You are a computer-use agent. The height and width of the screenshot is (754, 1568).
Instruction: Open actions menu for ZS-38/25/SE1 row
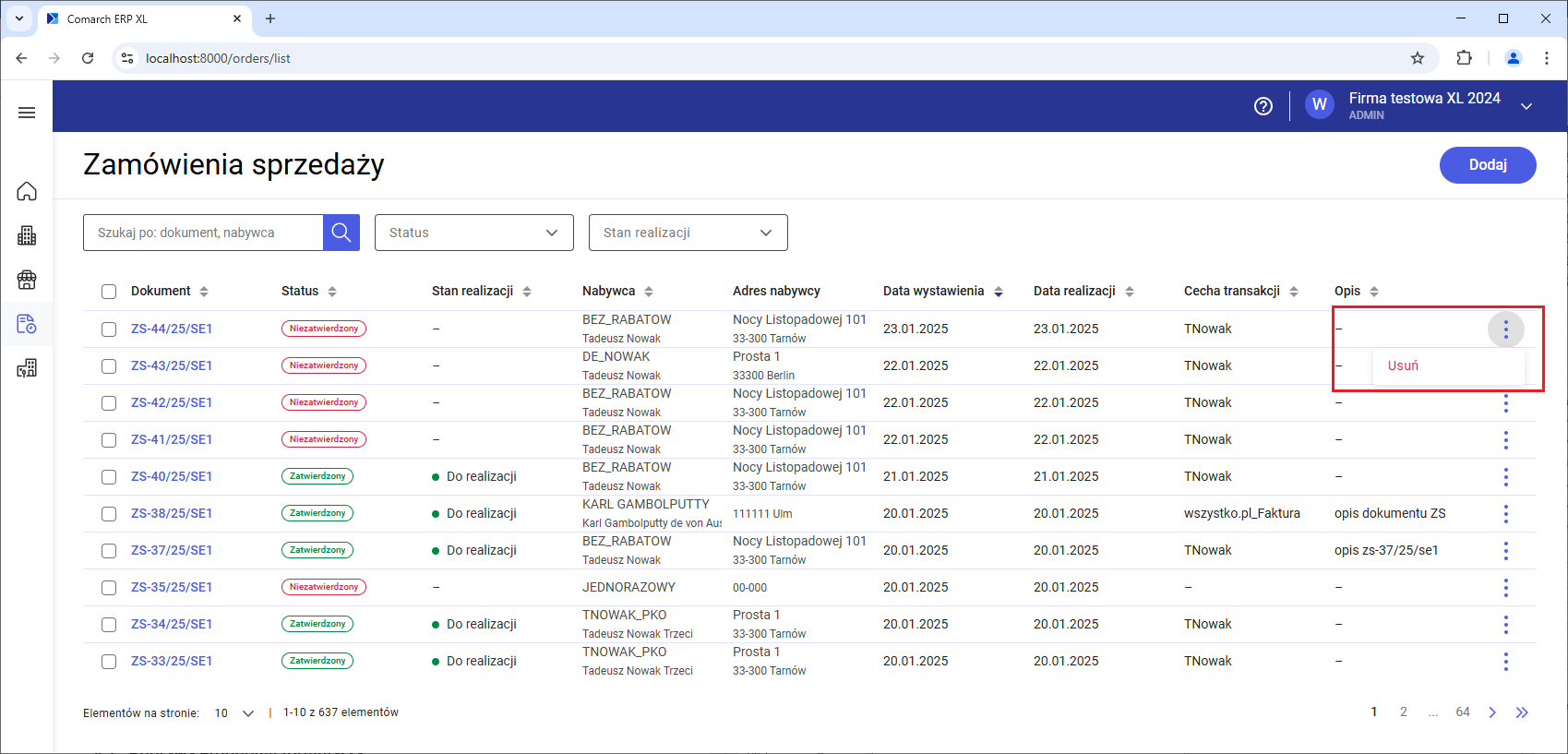click(x=1505, y=514)
